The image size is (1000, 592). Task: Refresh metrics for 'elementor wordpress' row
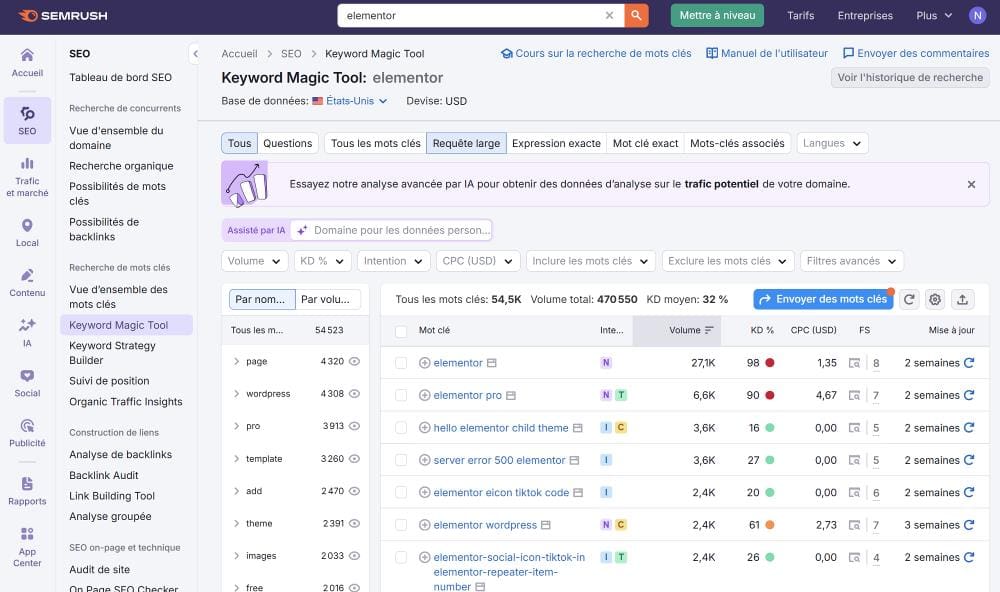[x=969, y=524]
